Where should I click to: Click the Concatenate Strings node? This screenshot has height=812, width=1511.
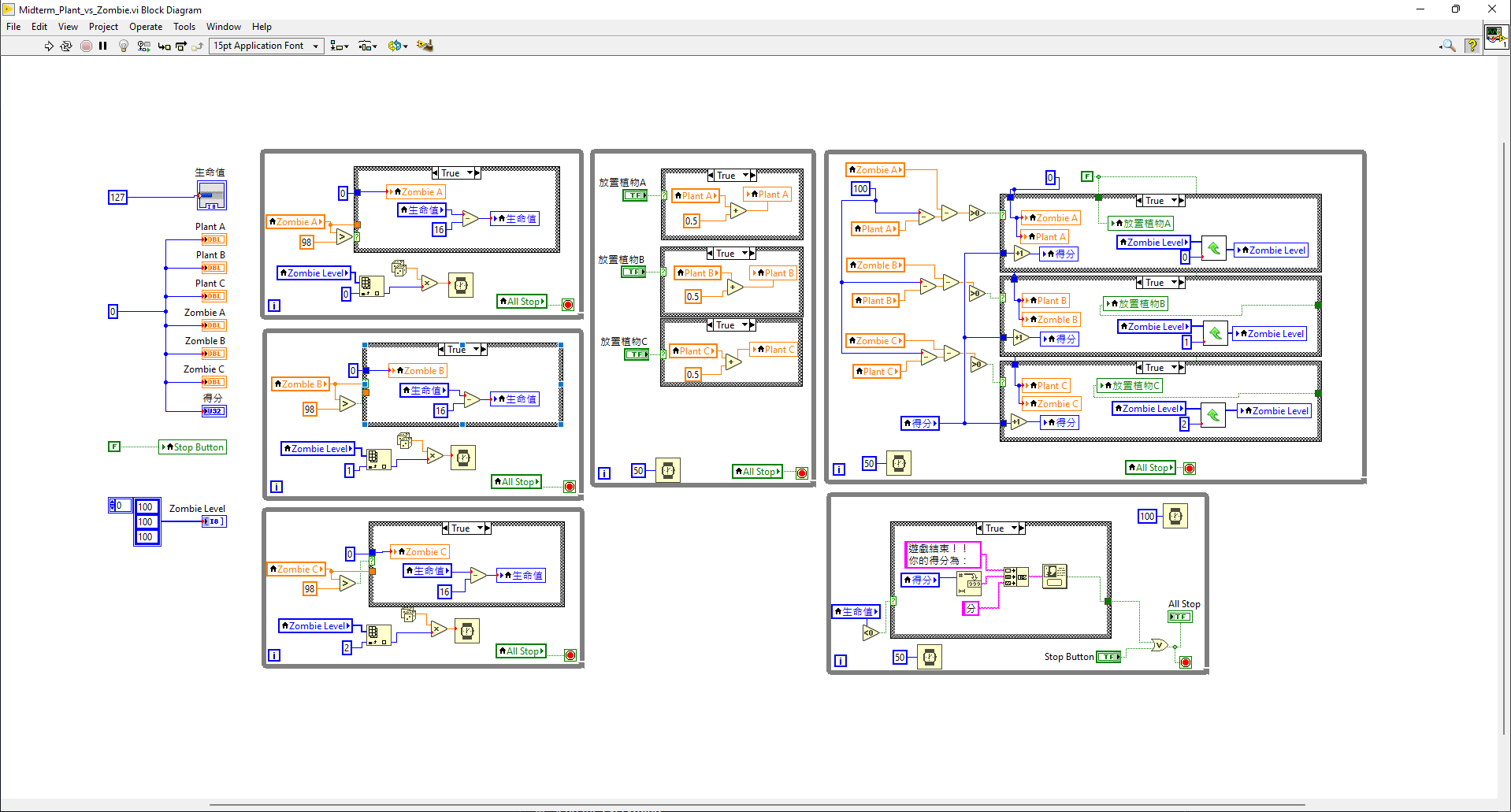coord(1015,577)
